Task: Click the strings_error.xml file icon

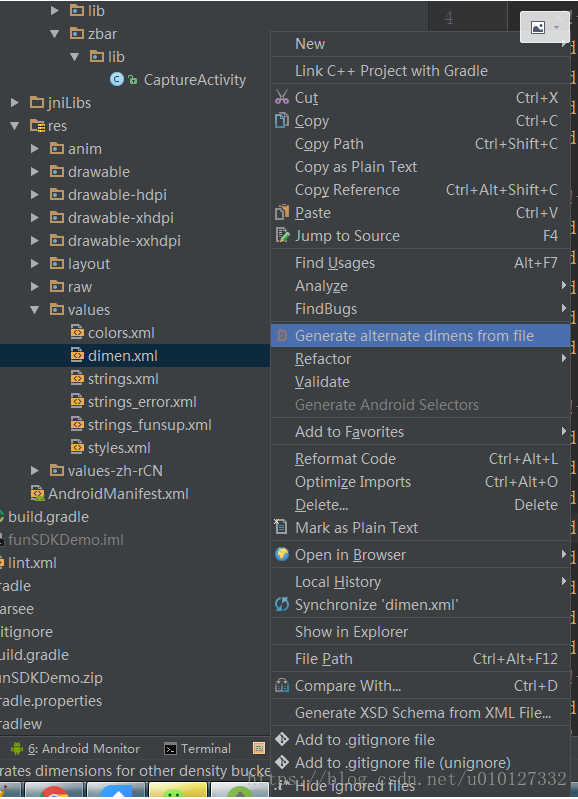Action: click(77, 402)
